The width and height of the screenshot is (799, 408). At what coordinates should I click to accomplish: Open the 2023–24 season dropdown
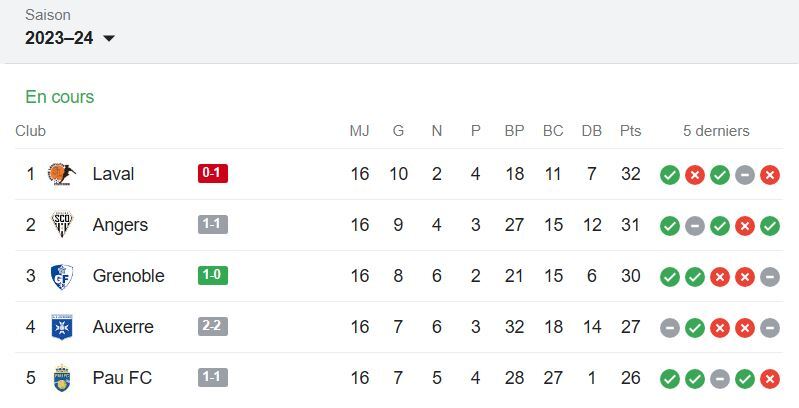[x=70, y=38]
